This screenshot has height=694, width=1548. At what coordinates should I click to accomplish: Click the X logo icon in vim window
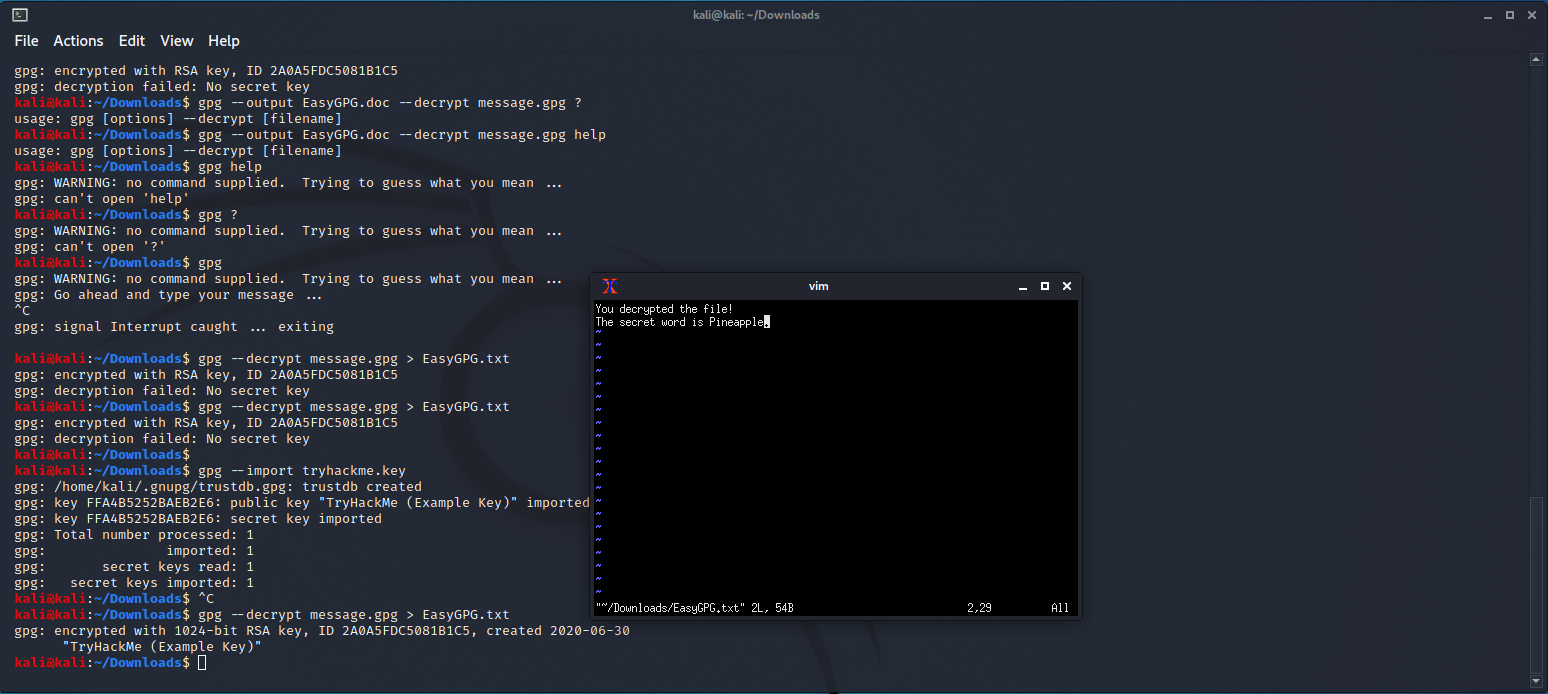pos(610,286)
